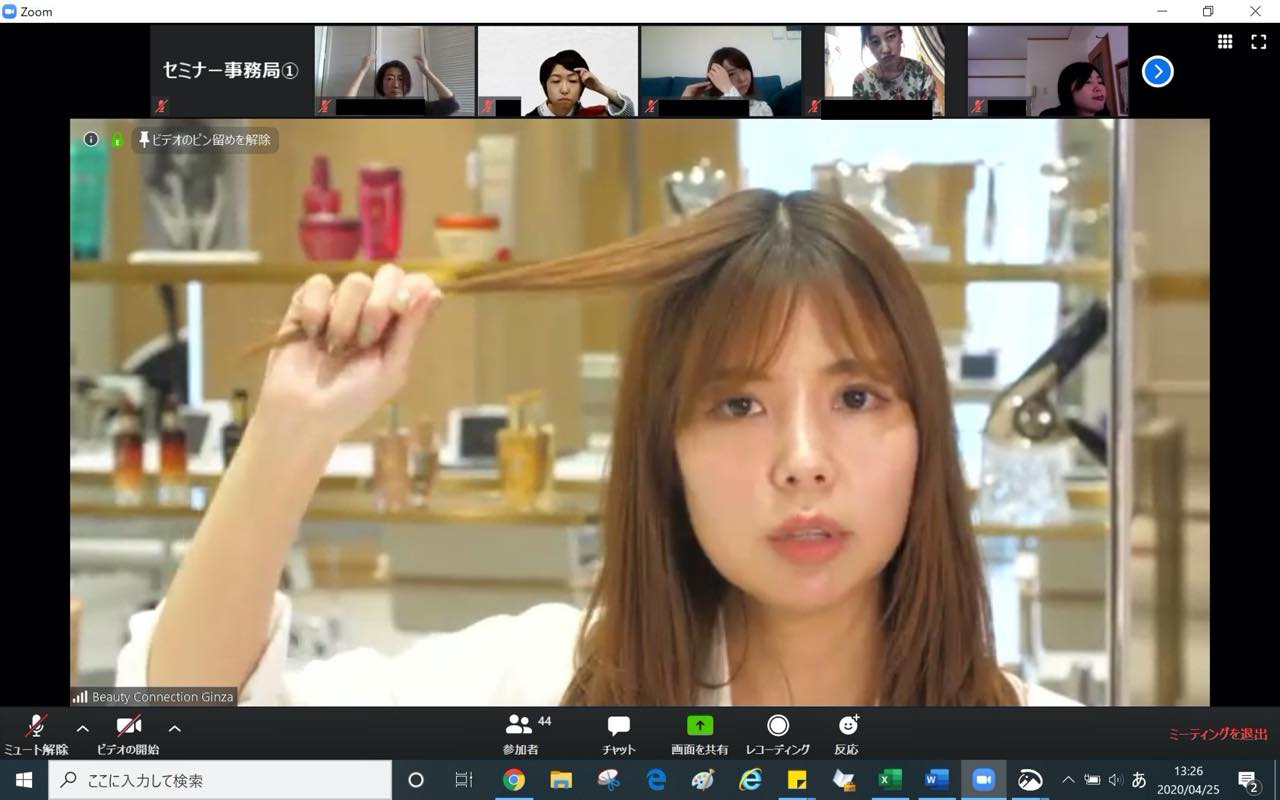Open Google Chrome from the taskbar

514,780
